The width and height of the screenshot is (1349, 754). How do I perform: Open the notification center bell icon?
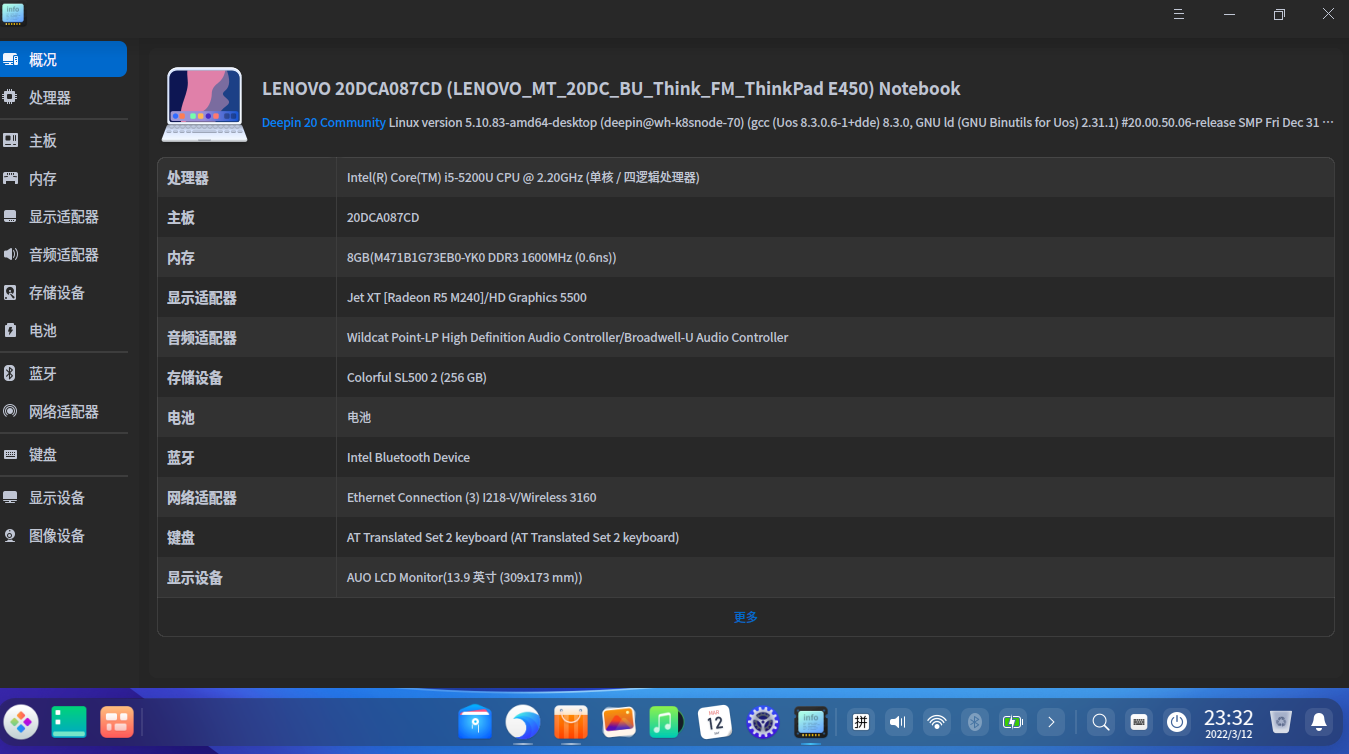1319,721
